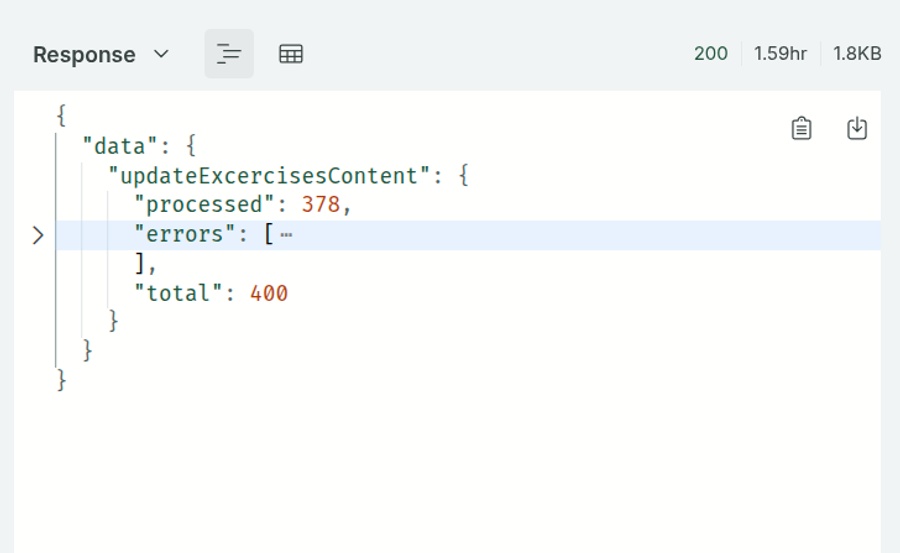Click the opening brace on the first line
Viewport: 900px width, 553px height.
[62, 116]
